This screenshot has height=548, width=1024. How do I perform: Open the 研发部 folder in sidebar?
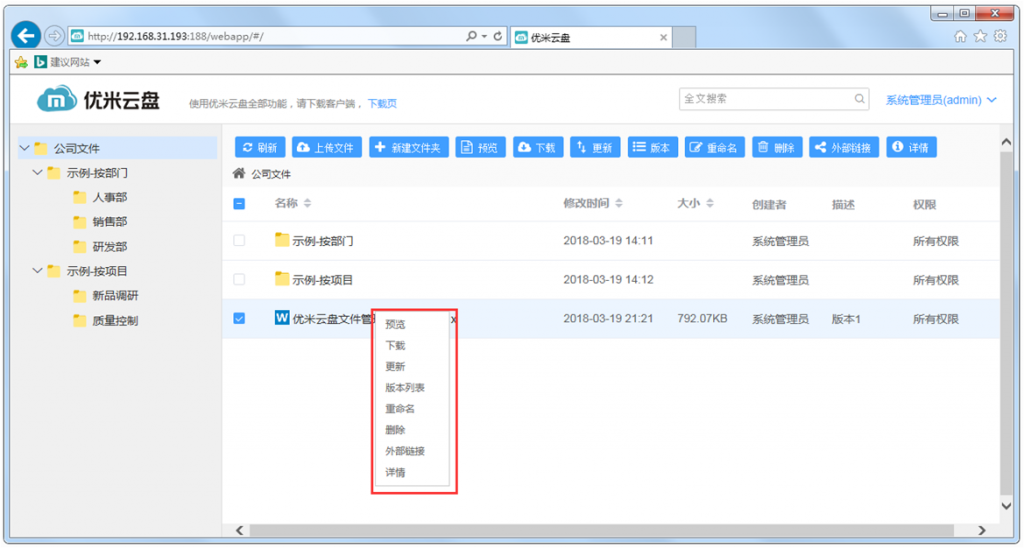(x=109, y=246)
